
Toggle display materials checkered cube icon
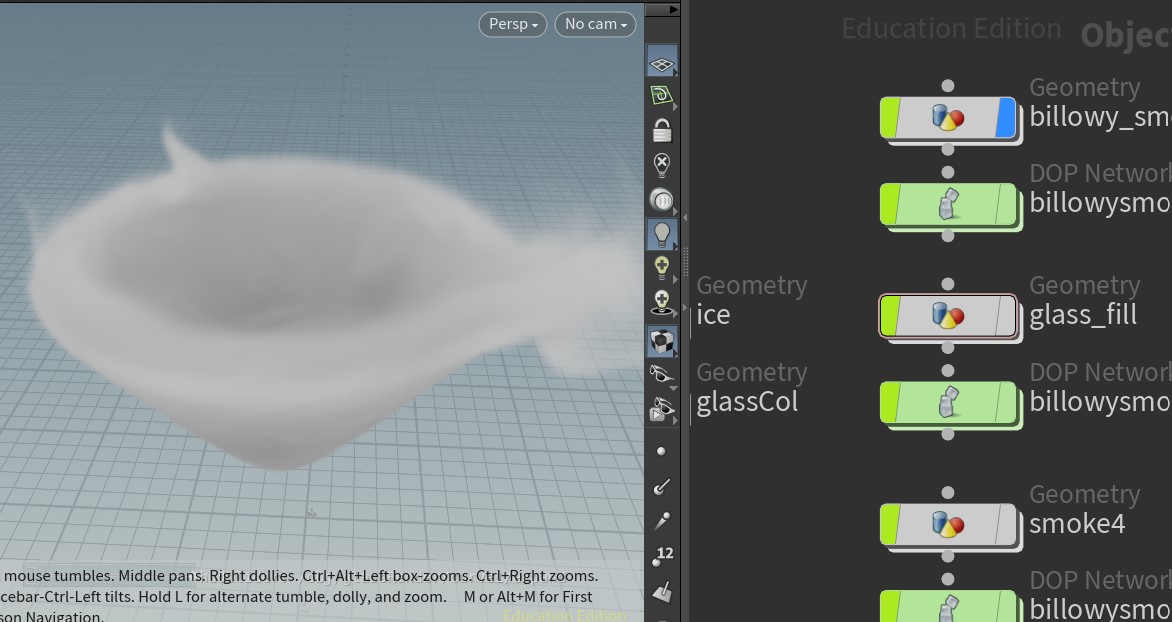661,341
